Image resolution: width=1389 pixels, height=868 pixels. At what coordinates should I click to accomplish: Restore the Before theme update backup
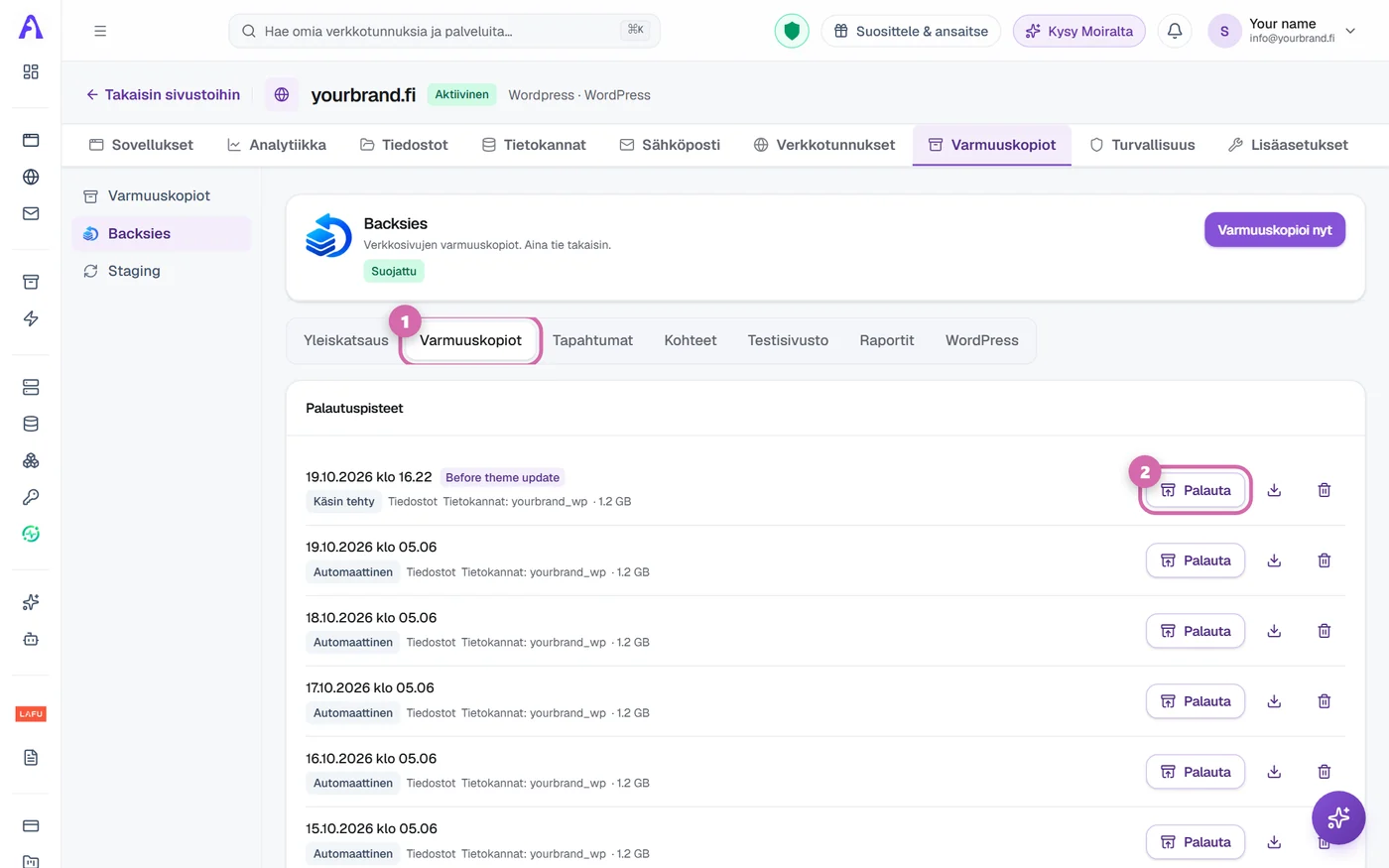coord(1196,490)
